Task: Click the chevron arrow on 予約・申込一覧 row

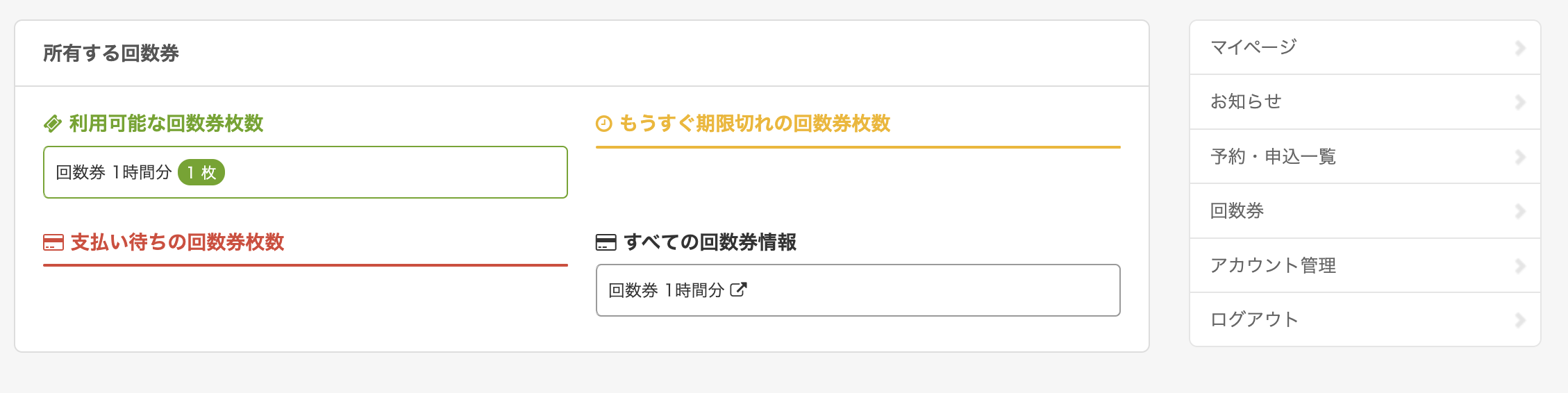Action: (x=1520, y=157)
